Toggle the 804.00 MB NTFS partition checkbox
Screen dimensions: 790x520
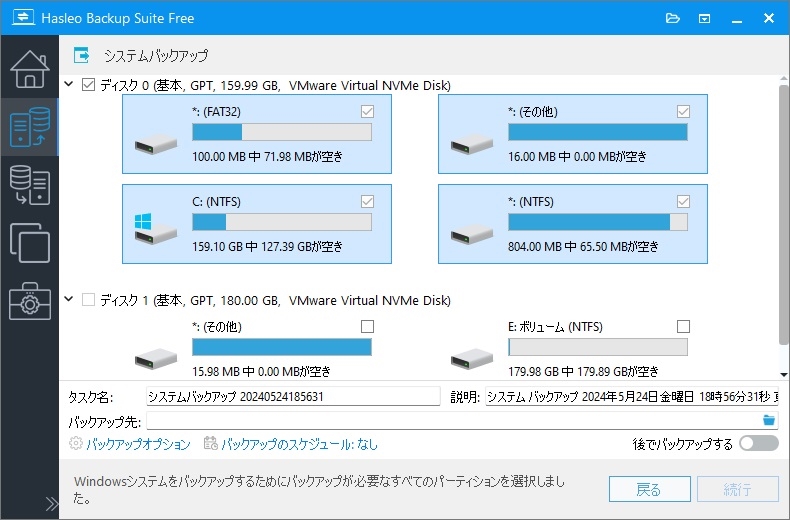pos(683,202)
